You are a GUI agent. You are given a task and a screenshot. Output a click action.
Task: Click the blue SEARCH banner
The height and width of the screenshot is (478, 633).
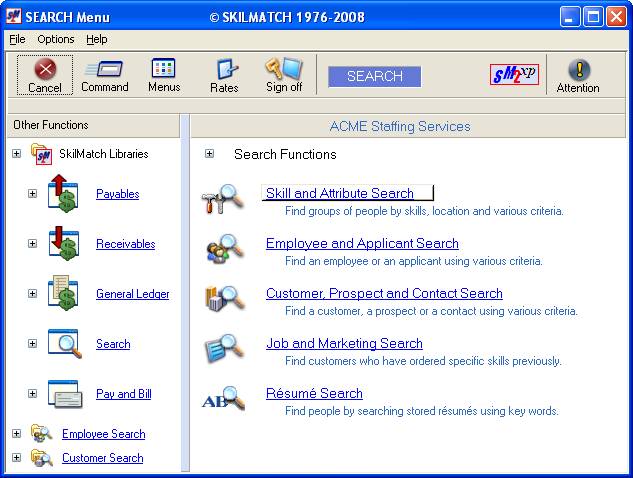coord(374,76)
